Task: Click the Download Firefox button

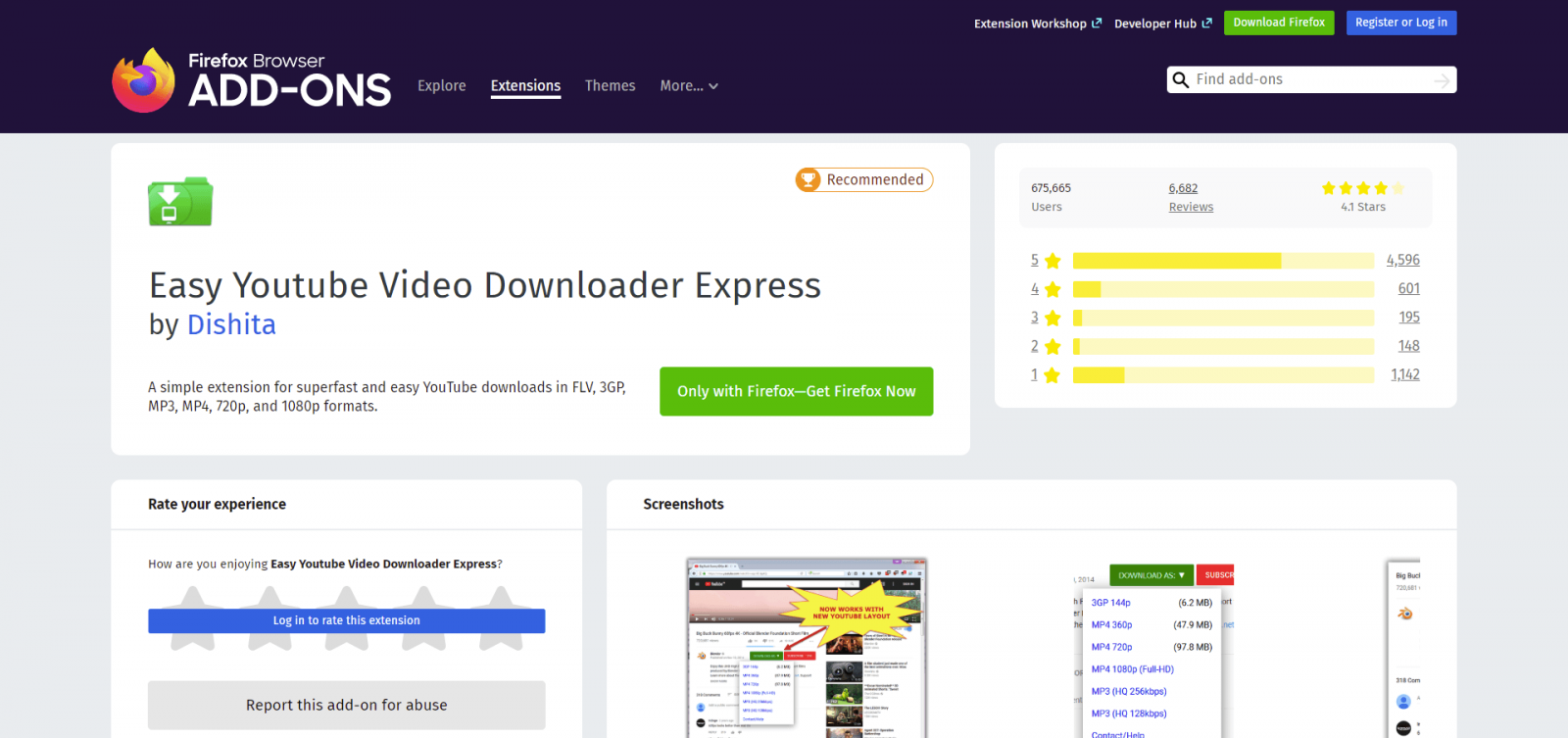Action: click(1279, 23)
